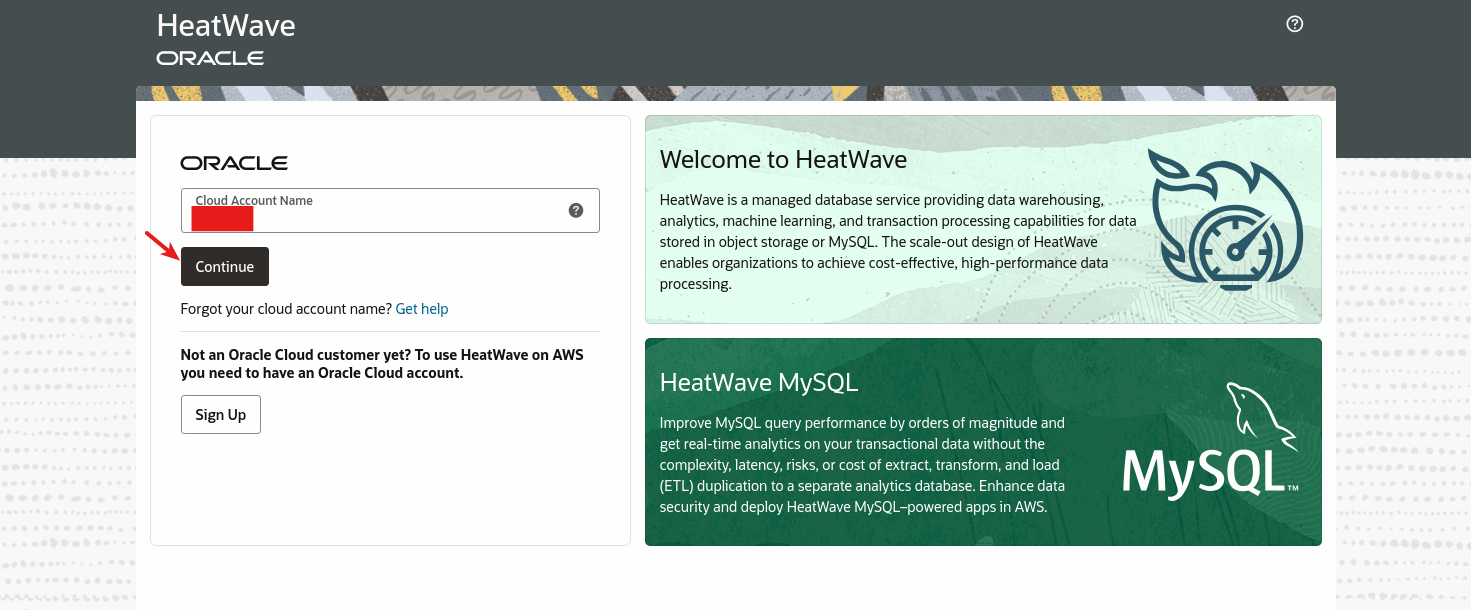
Task: Focus the Cloud Account Name input field
Action: pos(400,218)
